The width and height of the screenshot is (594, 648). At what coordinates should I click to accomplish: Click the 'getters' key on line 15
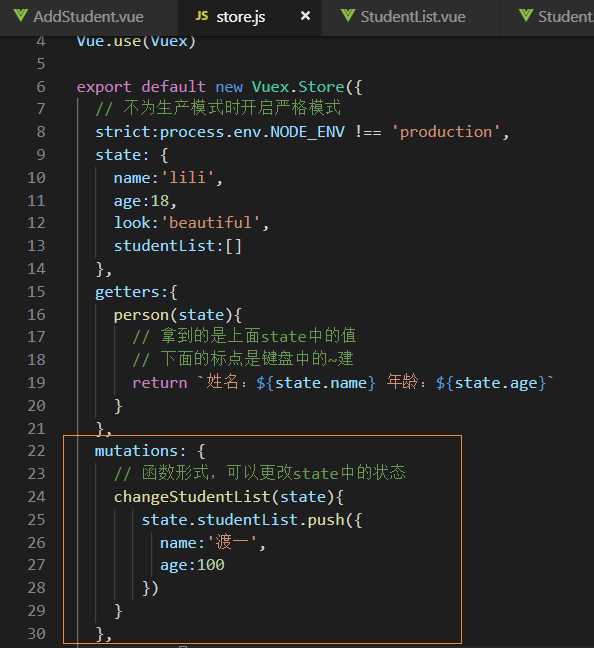tap(127, 292)
